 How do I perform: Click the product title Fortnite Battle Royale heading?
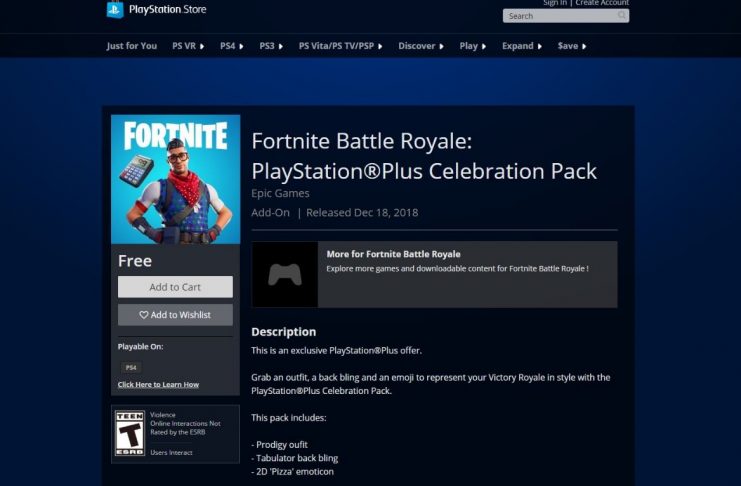424,156
